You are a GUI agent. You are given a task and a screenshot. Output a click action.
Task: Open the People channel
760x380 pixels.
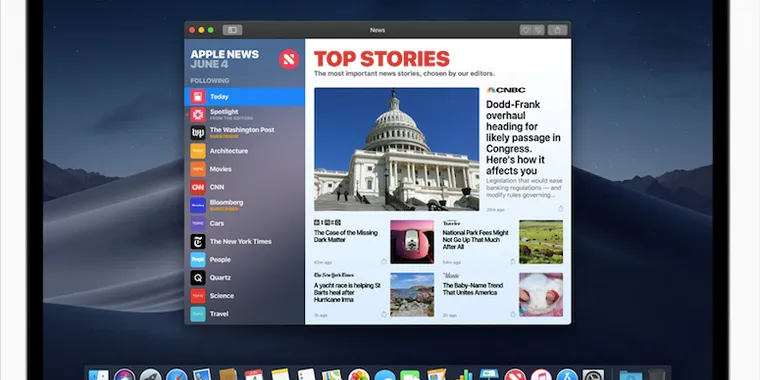[244, 259]
